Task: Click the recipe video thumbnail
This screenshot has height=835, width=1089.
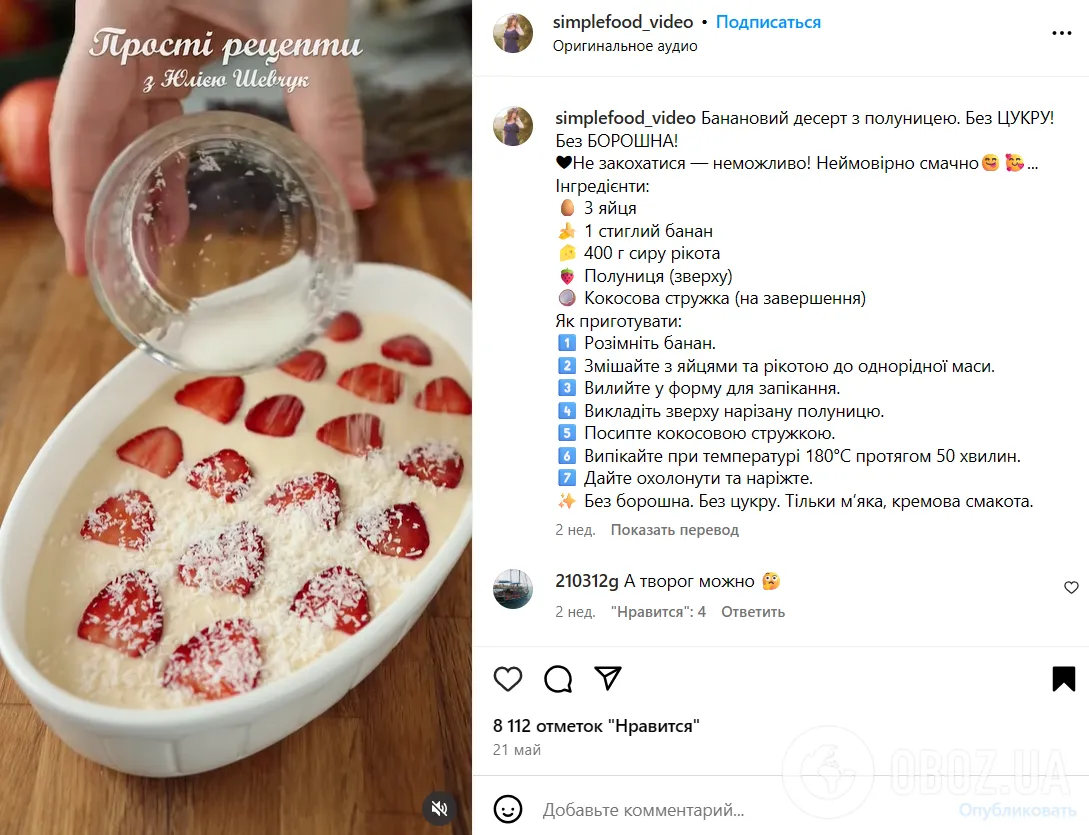Action: point(236,418)
